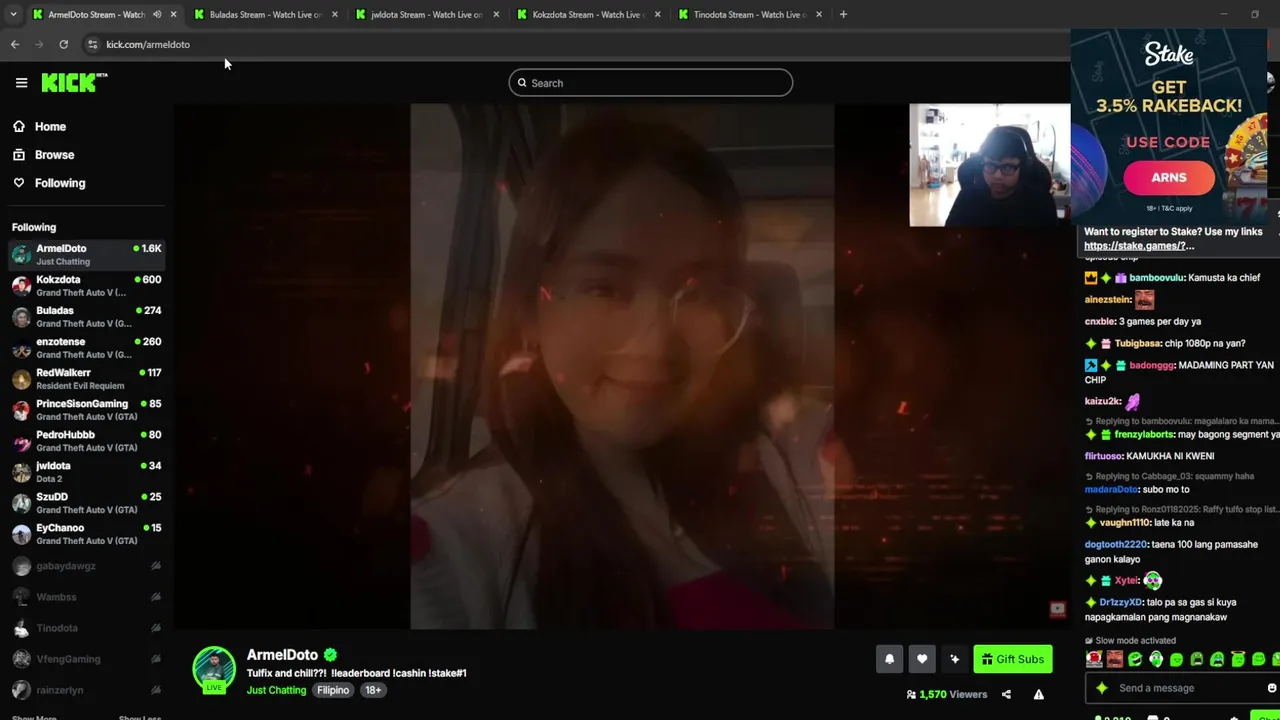
Task: Click the browser back arrow
Action: point(14,44)
